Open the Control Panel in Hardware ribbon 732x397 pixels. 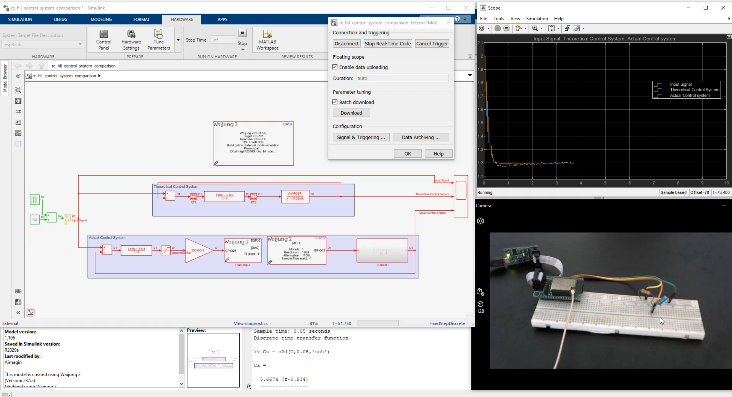[x=103, y=40]
